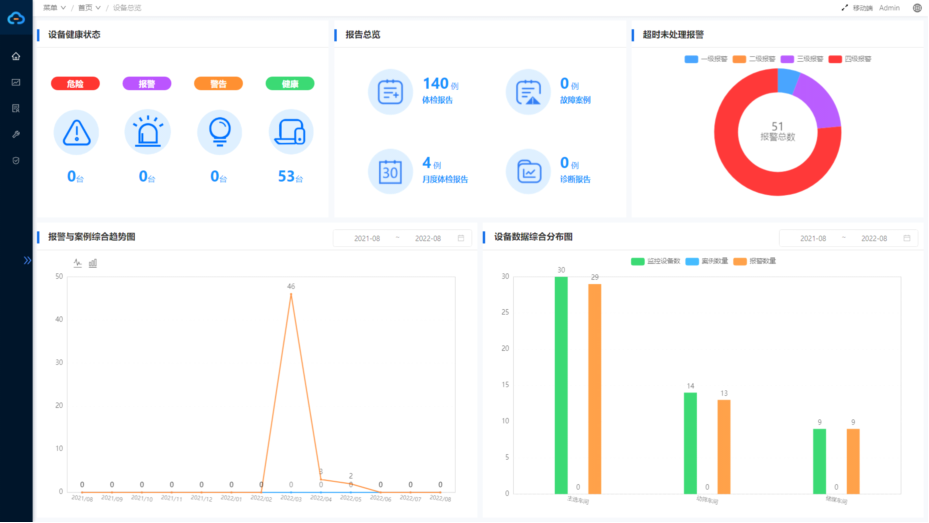
Task: Click the globe language icon at top right
Action: click(916, 8)
